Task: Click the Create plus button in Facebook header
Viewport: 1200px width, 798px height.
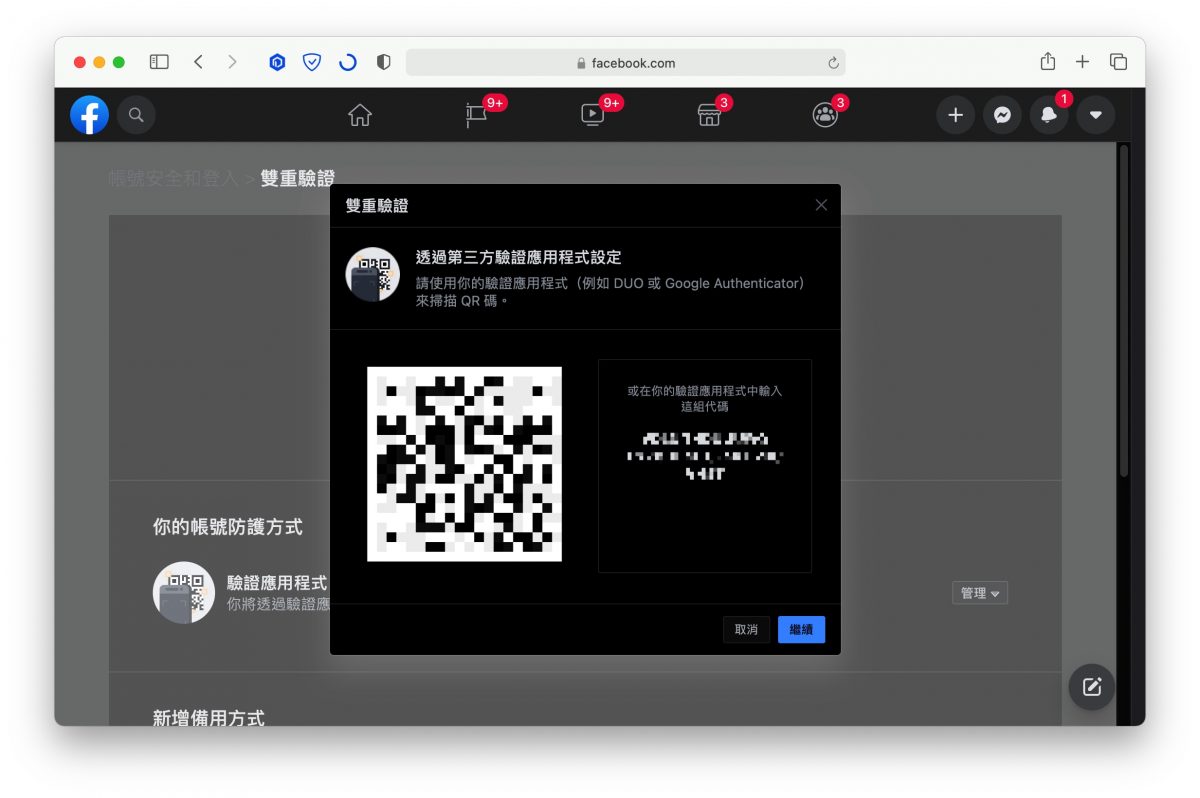Action: click(955, 115)
